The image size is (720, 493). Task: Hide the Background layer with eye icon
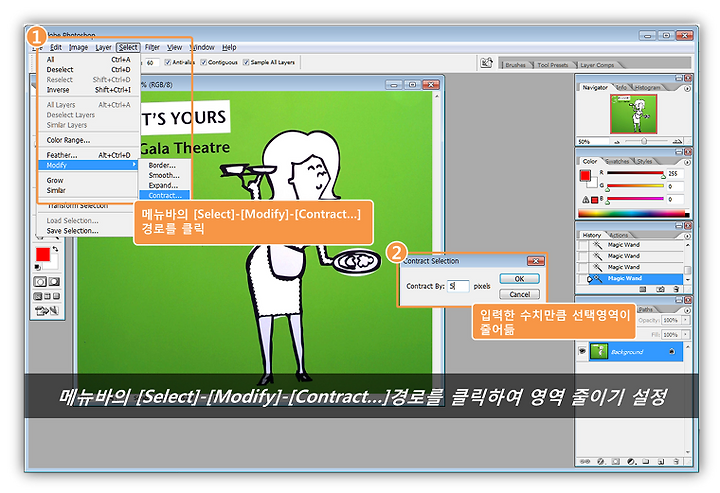pos(582,351)
